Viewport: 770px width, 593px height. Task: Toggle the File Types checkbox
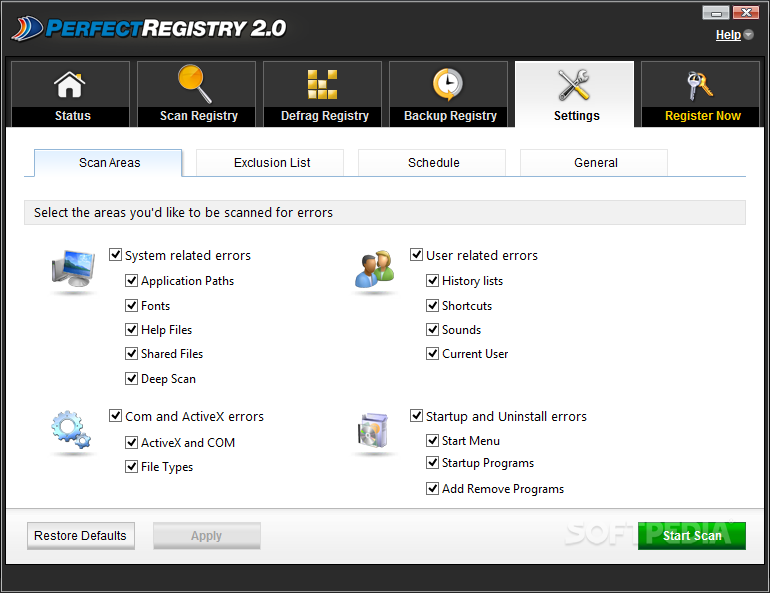132,466
